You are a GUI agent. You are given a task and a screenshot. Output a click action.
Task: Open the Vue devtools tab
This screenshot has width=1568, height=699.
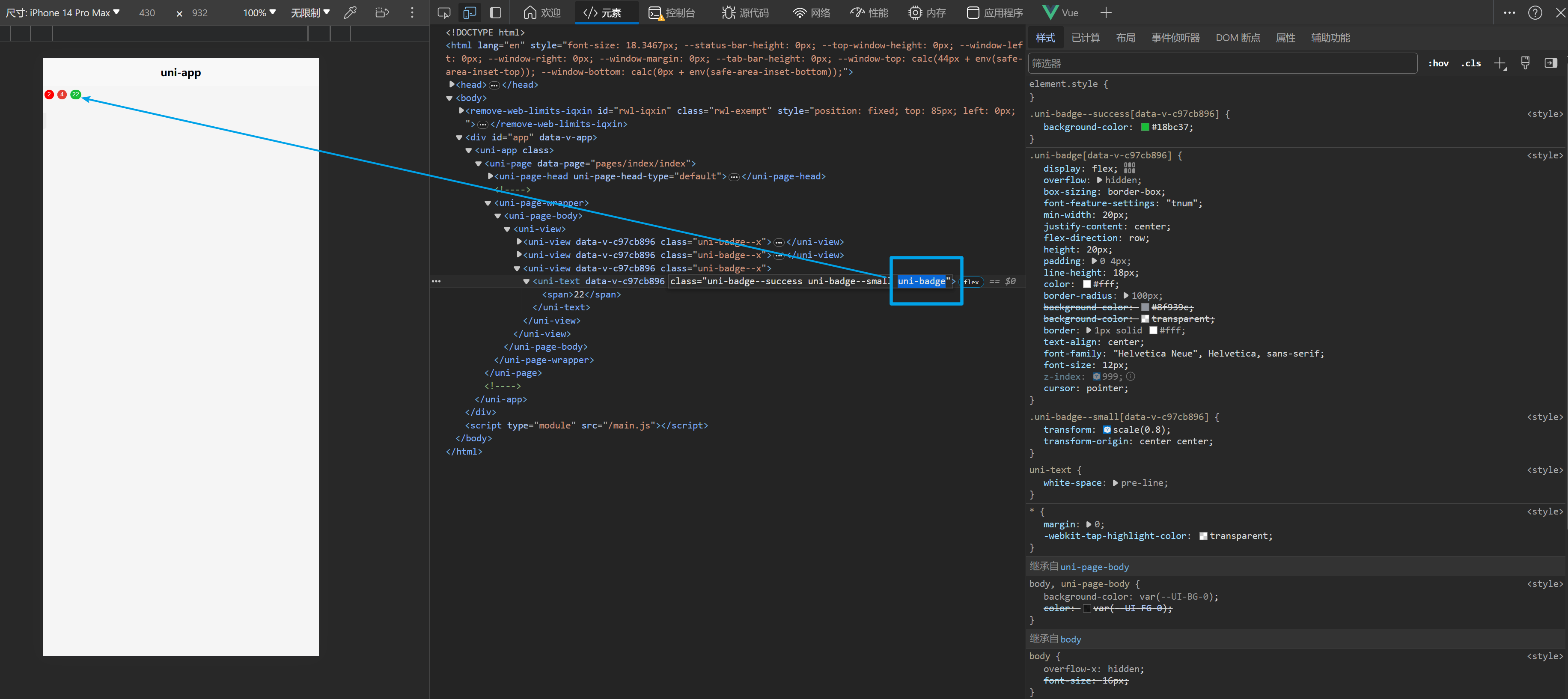tap(1060, 13)
